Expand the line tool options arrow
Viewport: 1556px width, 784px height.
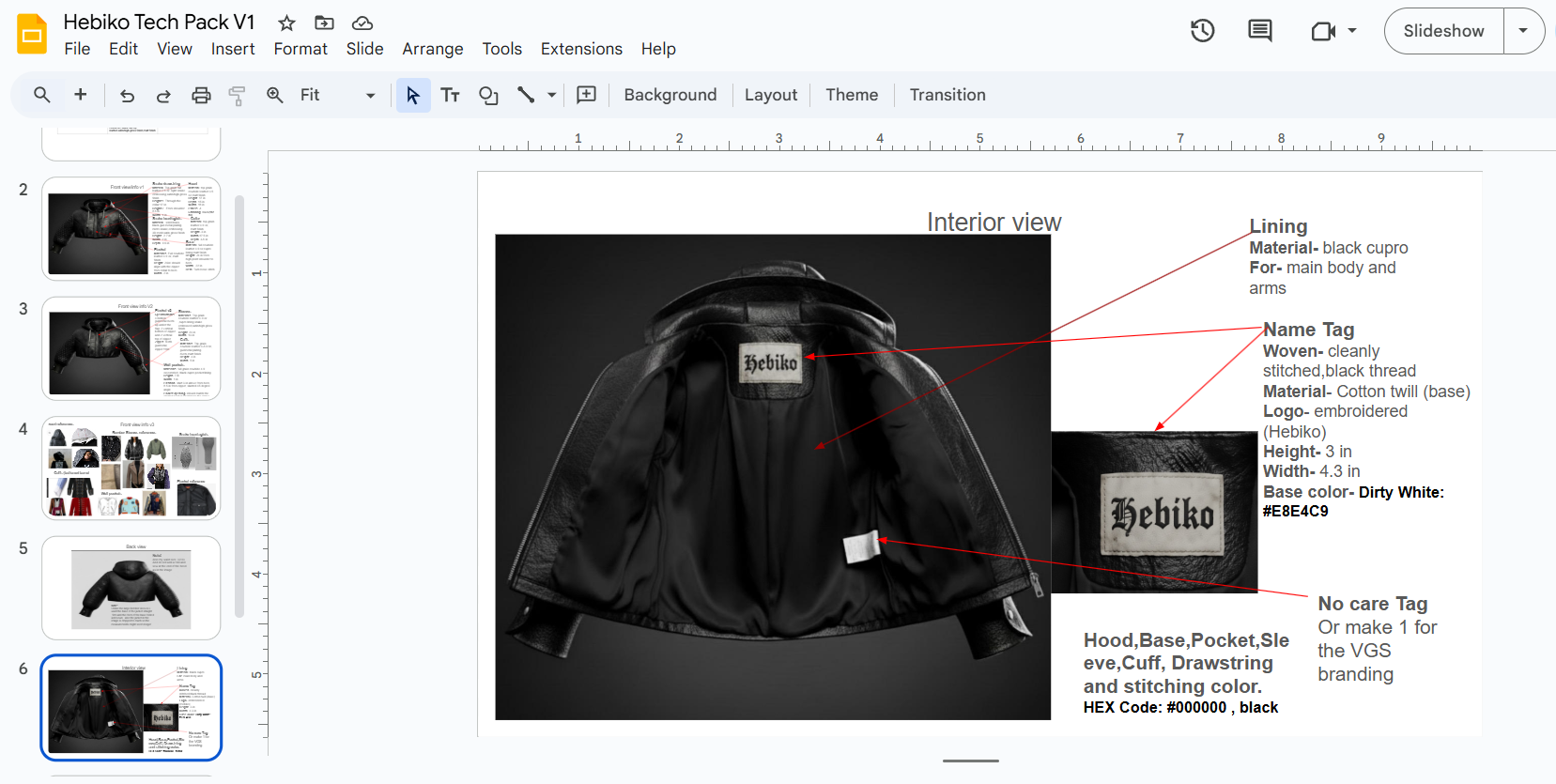(x=552, y=95)
